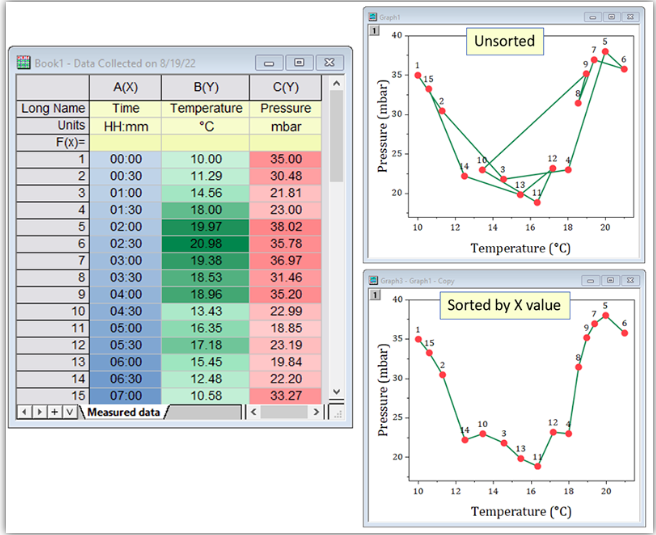Add a new sheet with plus button
The image size is (656, 535).
coord(54,412)
